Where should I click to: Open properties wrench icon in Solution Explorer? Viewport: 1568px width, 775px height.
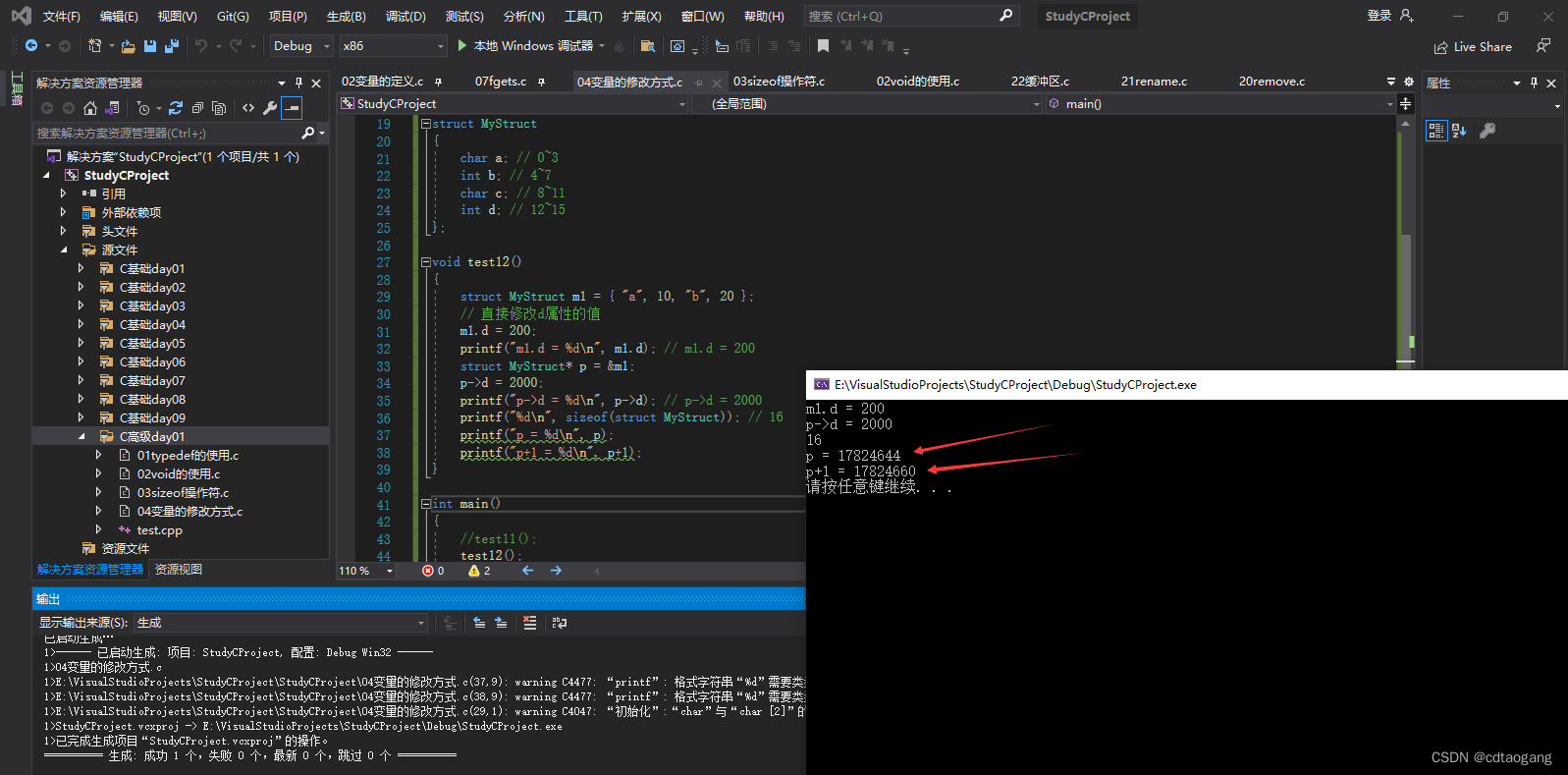pos(270,108)
